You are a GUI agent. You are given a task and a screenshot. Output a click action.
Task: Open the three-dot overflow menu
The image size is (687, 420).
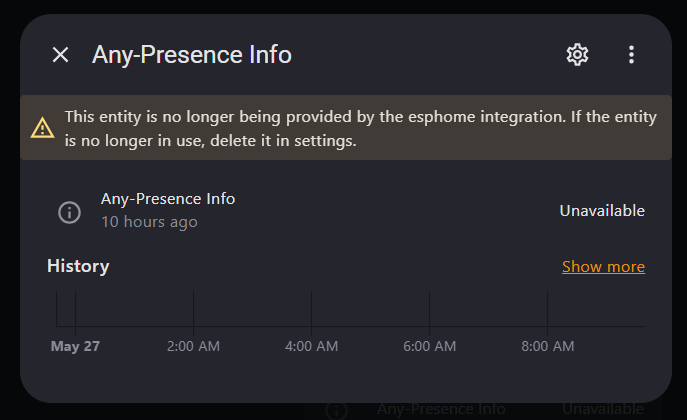[x=631, y=55]
